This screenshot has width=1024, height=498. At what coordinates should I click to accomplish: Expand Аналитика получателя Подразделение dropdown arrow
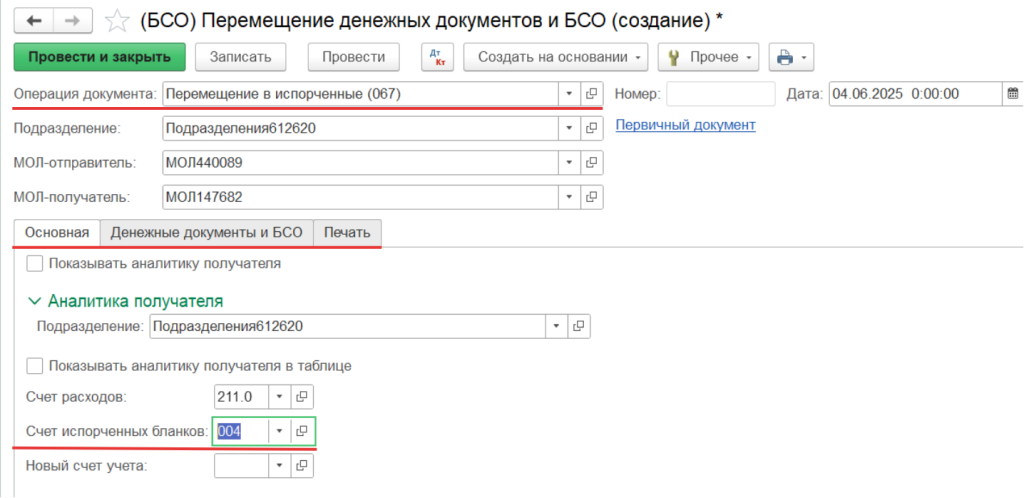556,326
